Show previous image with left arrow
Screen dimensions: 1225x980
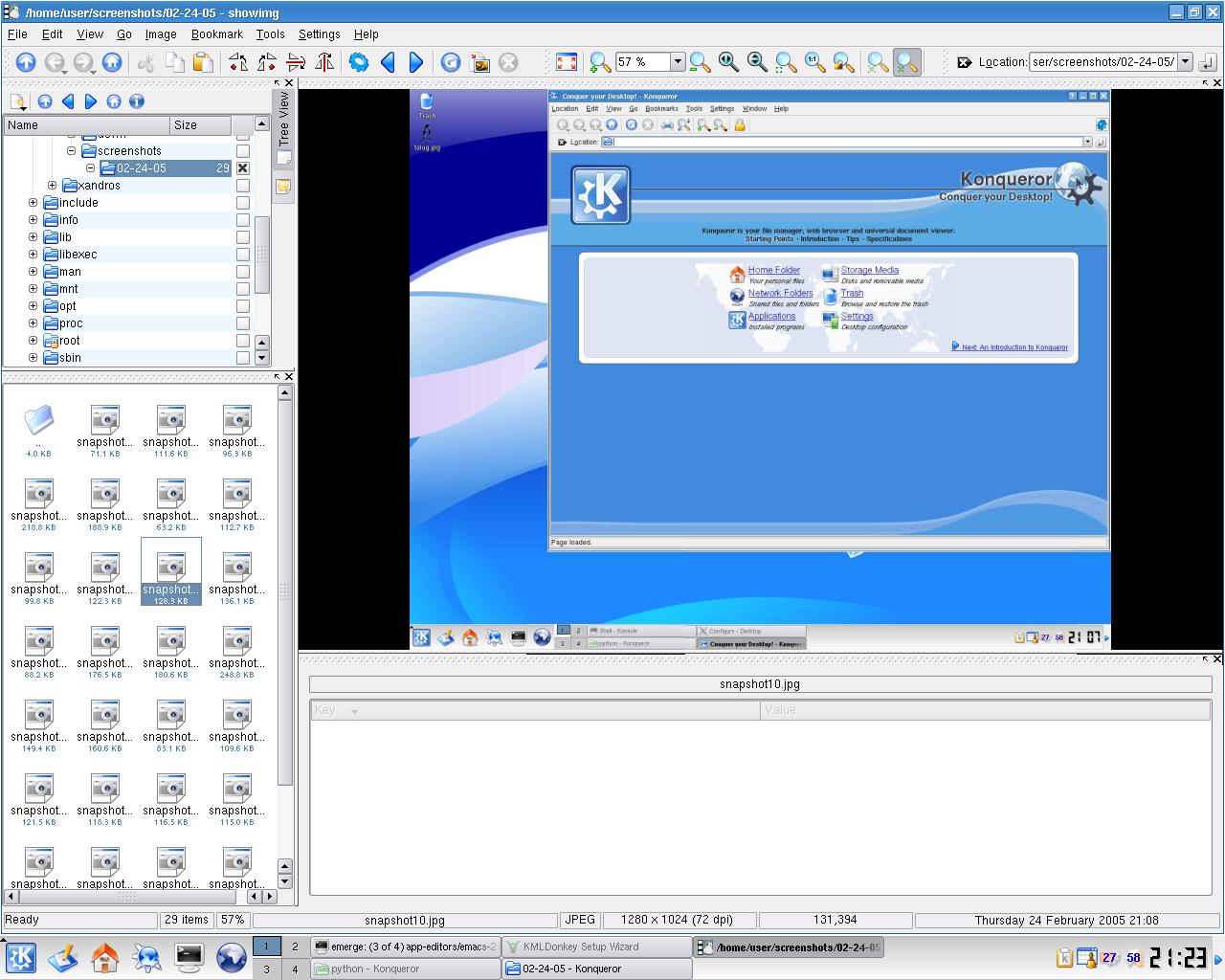tap(388, 62)
